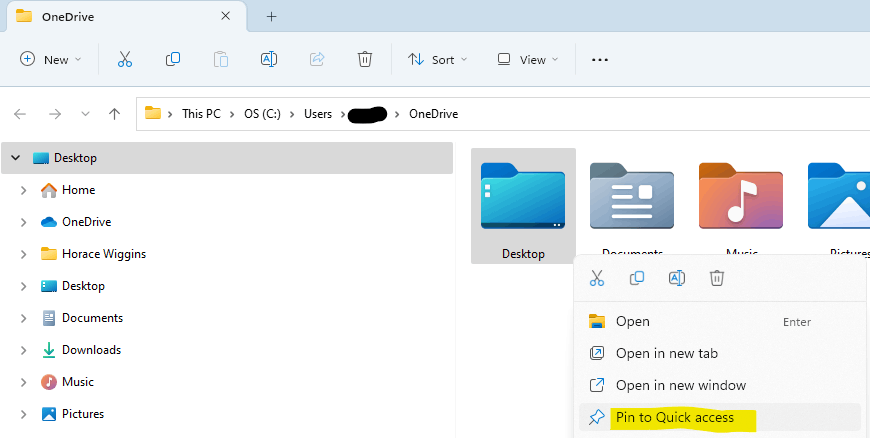870x438 pixels.
Task: Click the Delete trash icon in the toolbar
Action: [365, 59]
